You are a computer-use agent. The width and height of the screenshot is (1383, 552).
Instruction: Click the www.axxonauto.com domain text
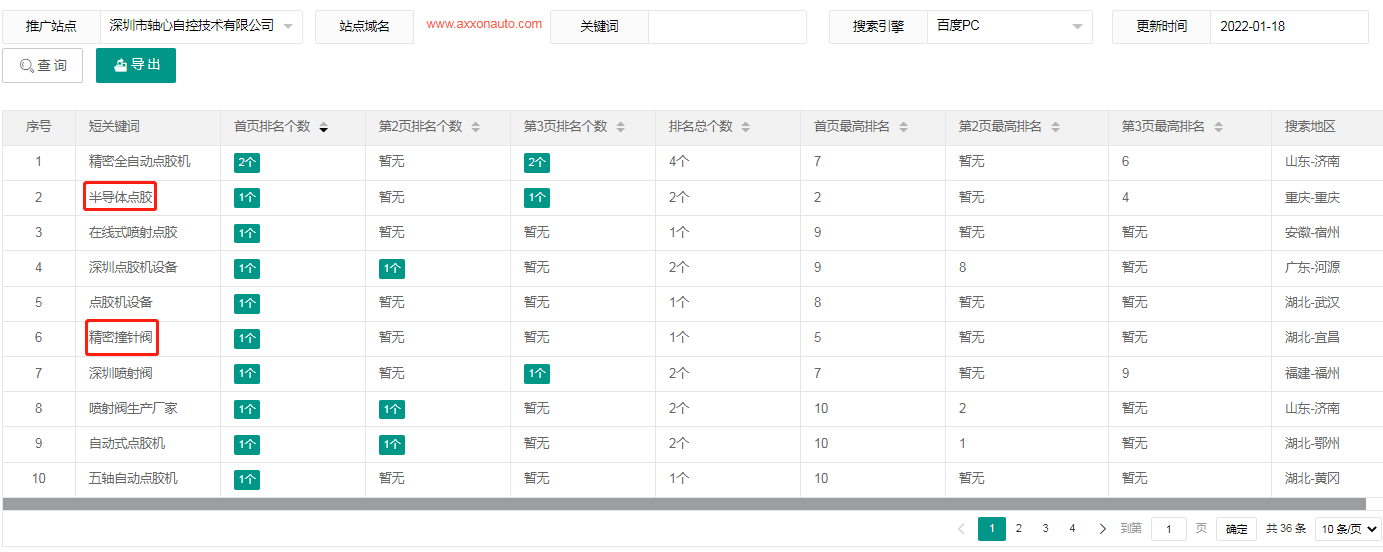pyautogui.click(x=484, y=24)
